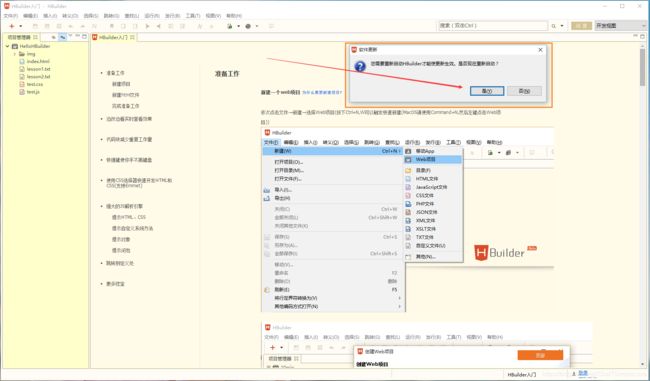The image size is (650, 381).
Task: Click the HBuilder logo image in the tutorial
Action: click(505, 252)
